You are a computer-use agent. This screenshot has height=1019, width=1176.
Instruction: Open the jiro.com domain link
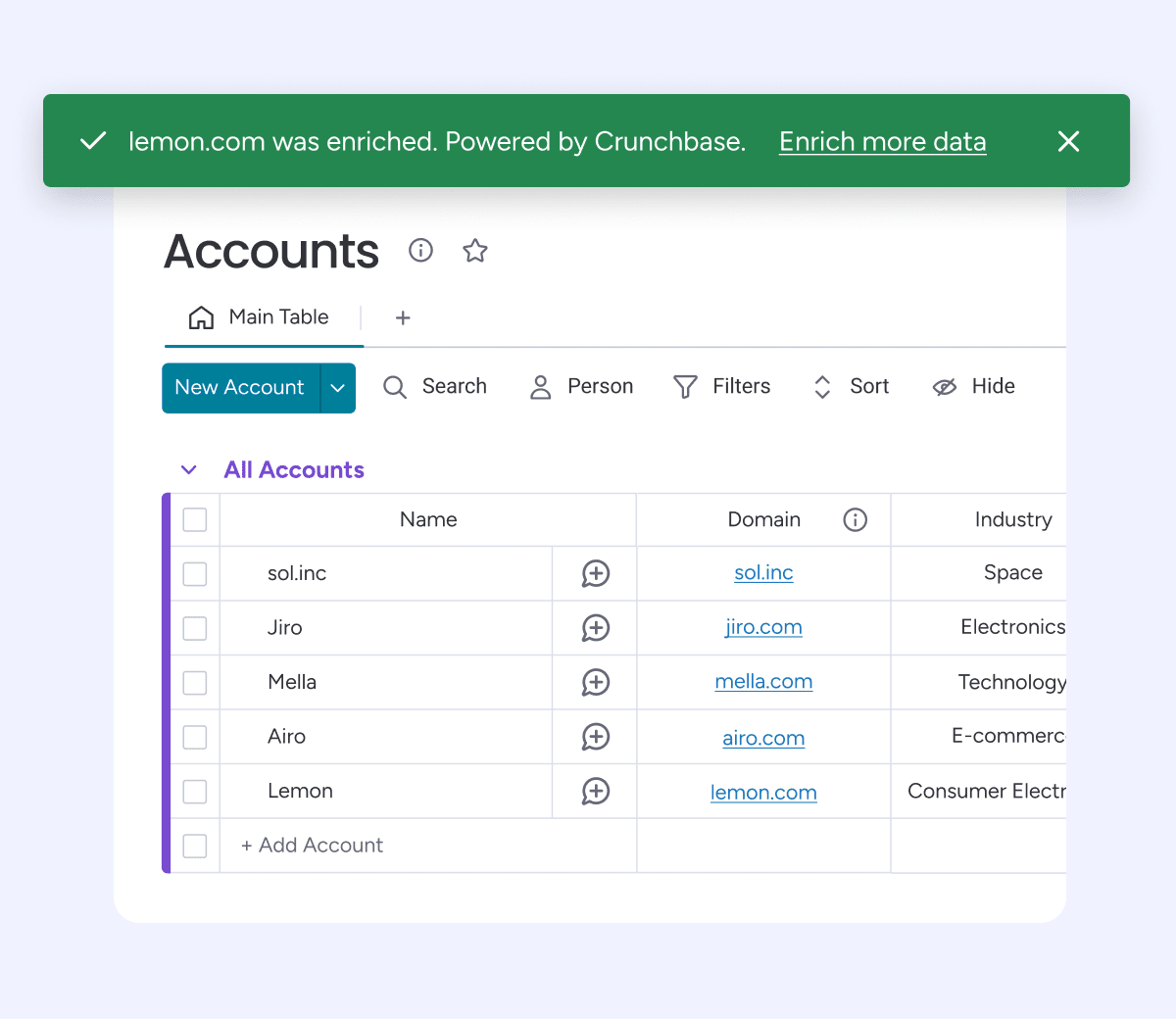coord(763,627)
